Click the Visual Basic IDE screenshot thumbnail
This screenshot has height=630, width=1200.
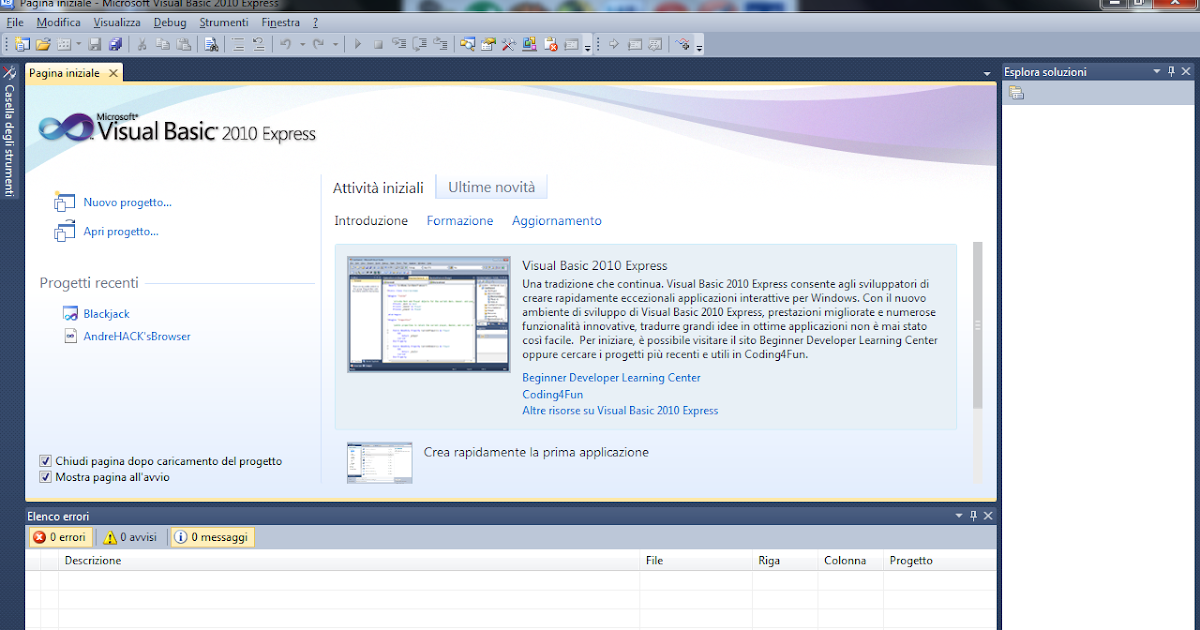(429, 315)
